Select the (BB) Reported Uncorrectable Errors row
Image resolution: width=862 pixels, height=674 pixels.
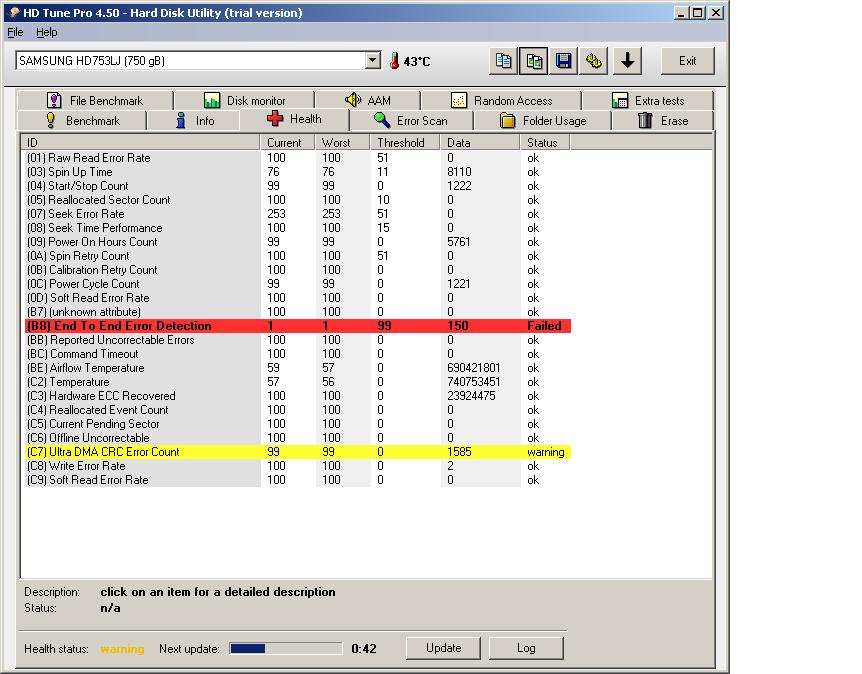click(298, 340)
